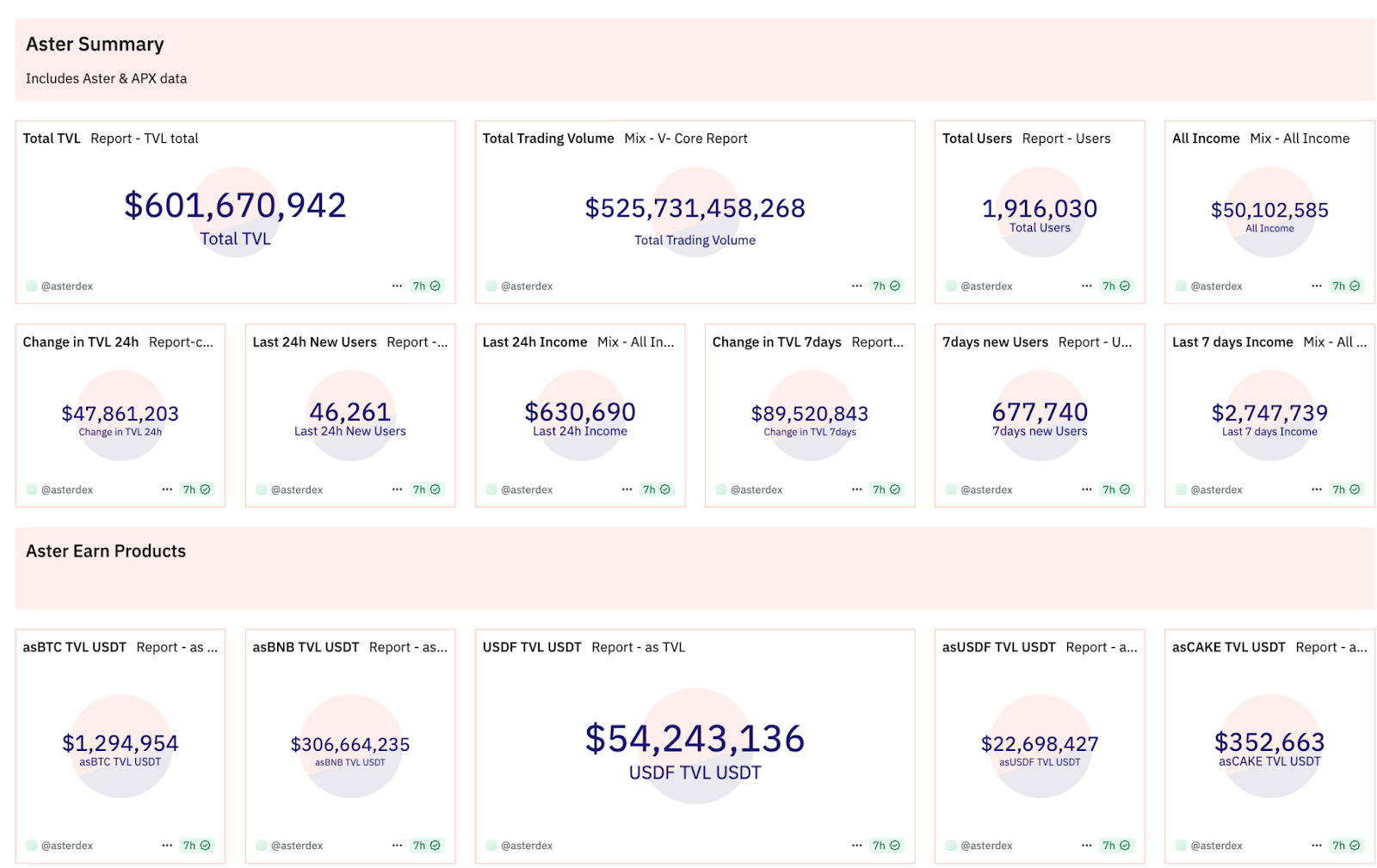1377x868 pixels.
Task: Click the @asterdex author link on asBNB TVL USDT card
Action: pyautogui.click(x=297, y=846)
